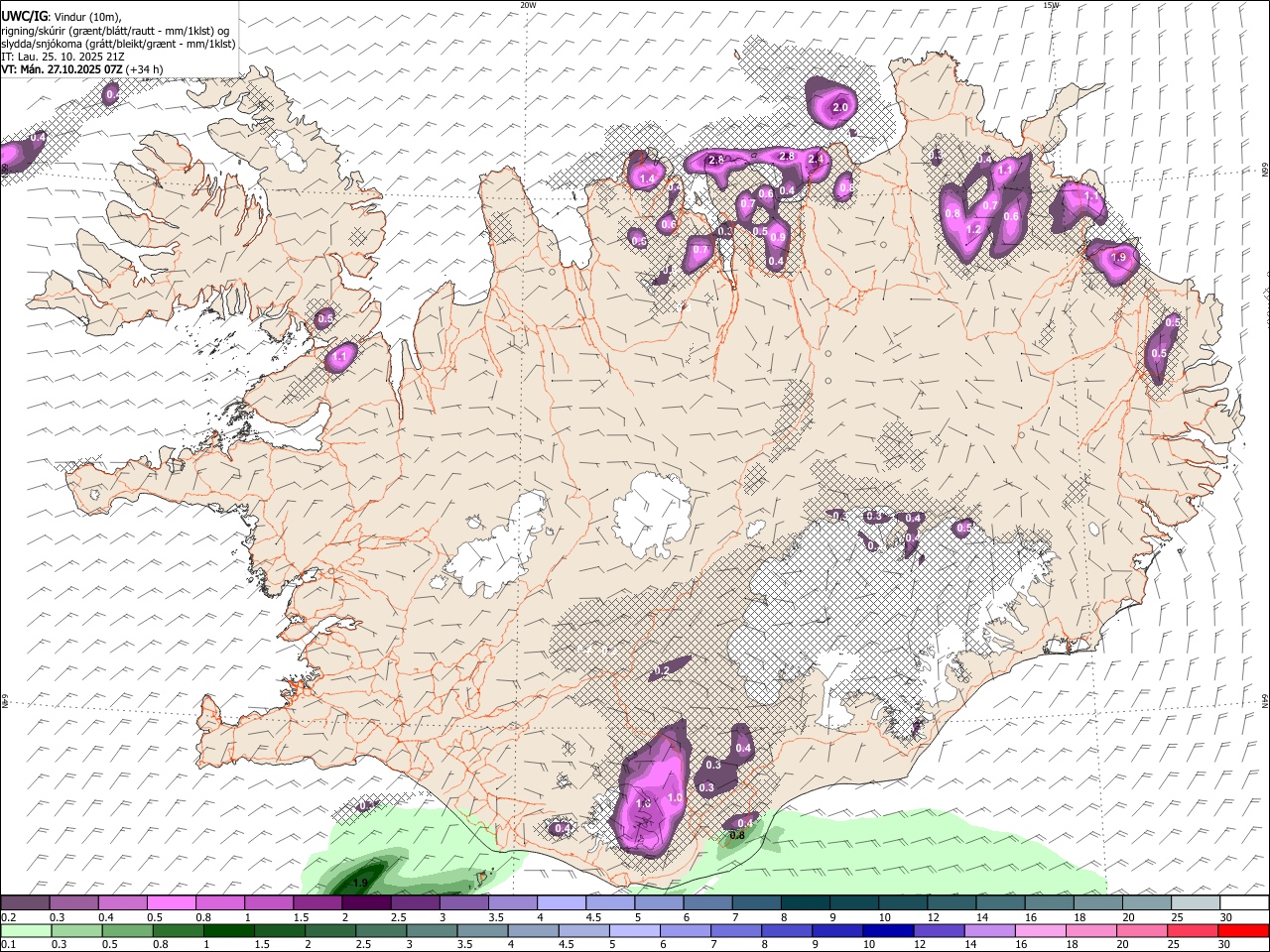Click the 1.9 rain value in the green area
Screen dimensions: 1270x952
[x=360, y=883]
